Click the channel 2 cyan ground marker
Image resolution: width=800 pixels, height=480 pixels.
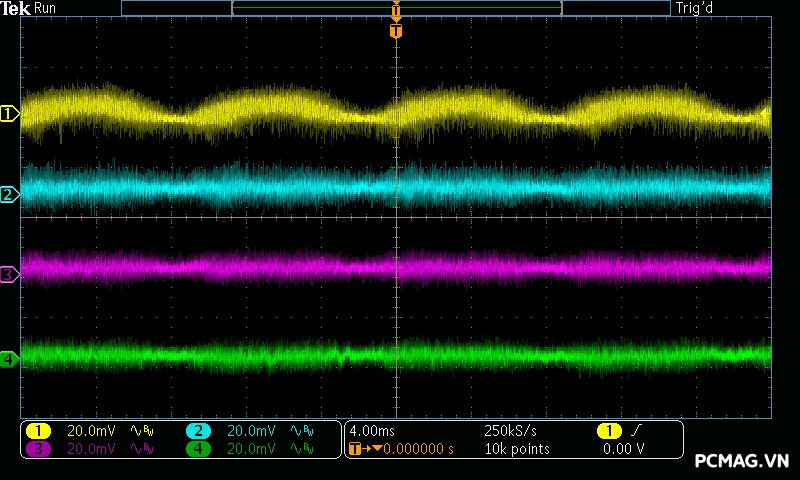[x=9, y=194]
